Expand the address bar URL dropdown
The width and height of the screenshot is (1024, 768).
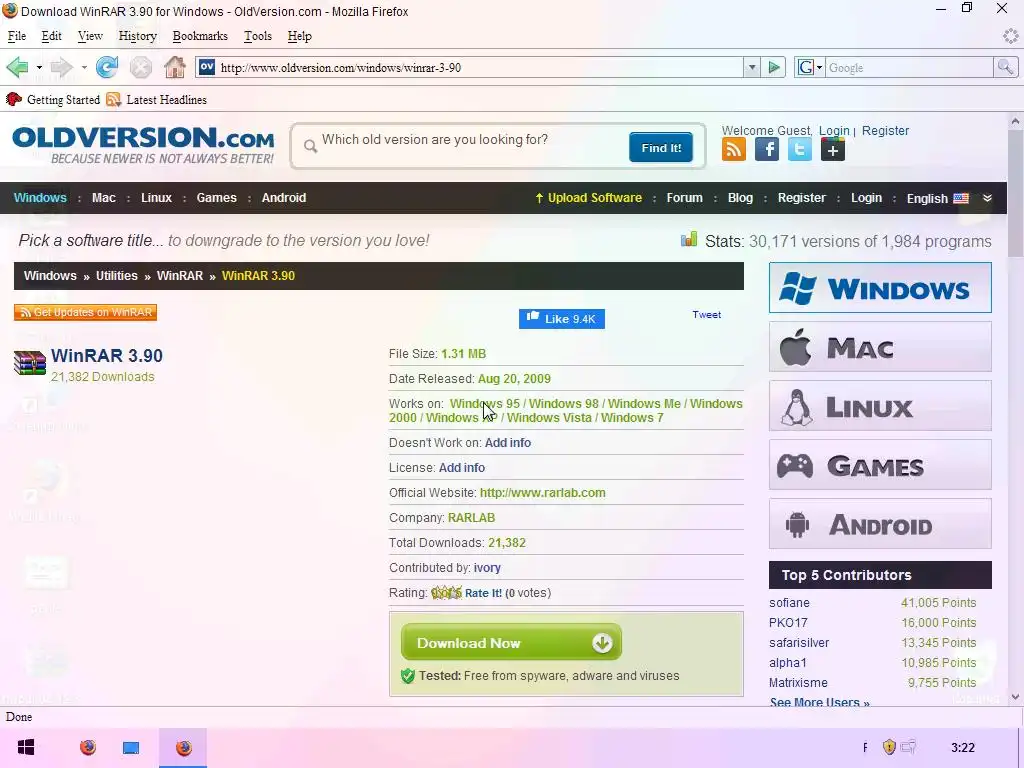tap(752, 67)
